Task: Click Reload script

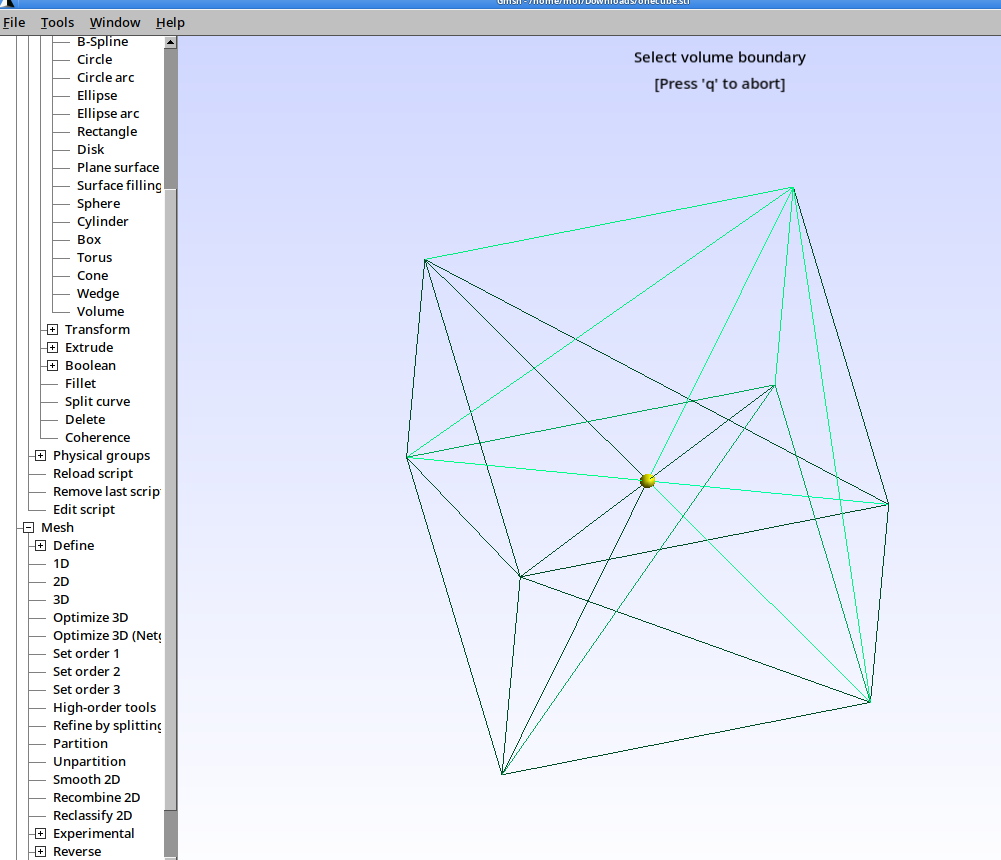Action: [93, 473]
